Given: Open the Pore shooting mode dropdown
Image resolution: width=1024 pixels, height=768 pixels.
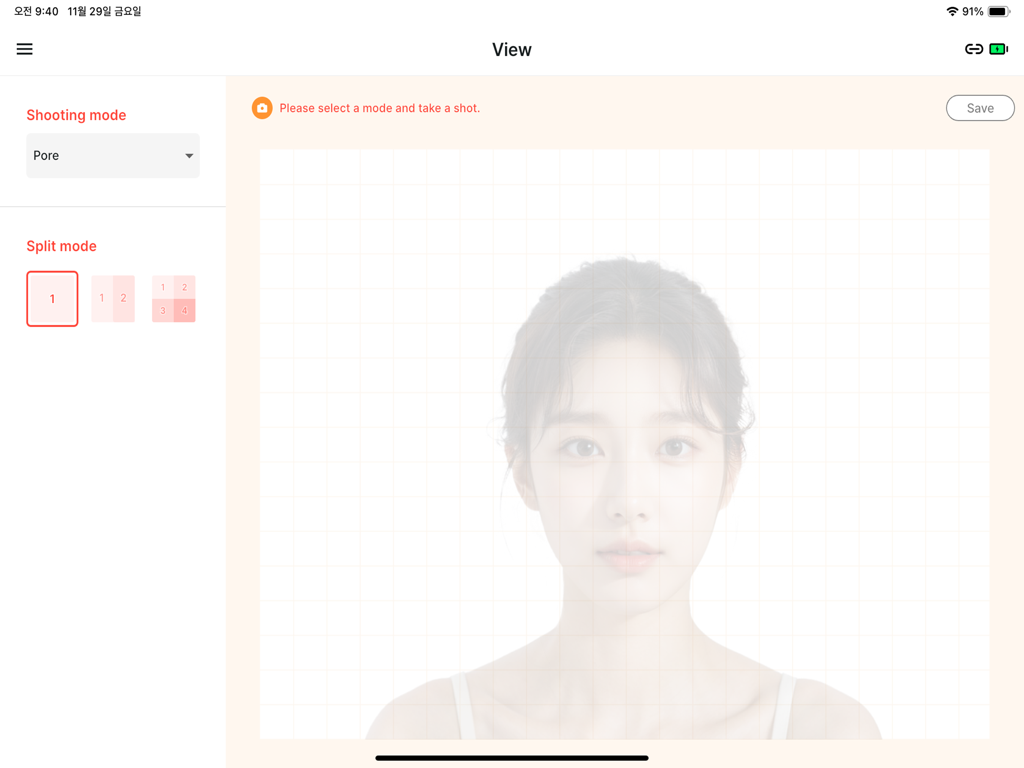Looking at the screenshot, I should click(112, 156).
